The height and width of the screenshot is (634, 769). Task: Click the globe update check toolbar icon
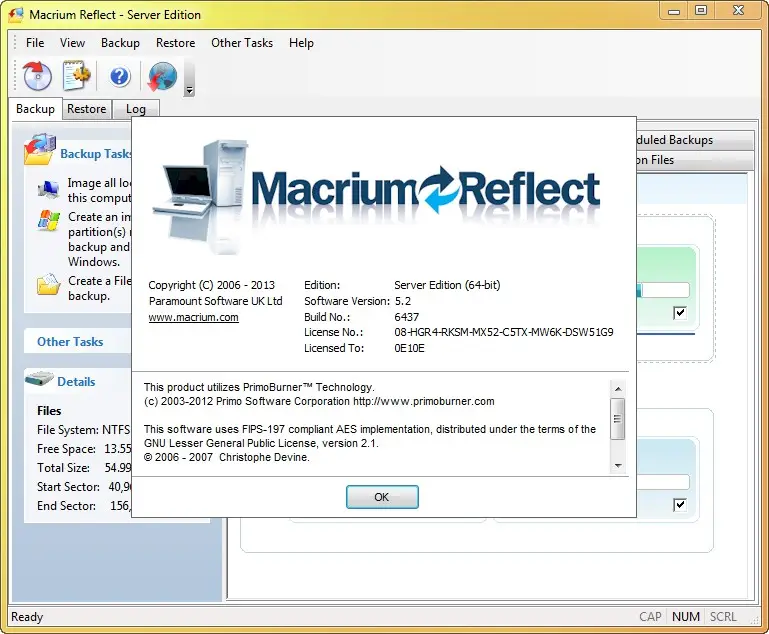click(x=161, y=76)
